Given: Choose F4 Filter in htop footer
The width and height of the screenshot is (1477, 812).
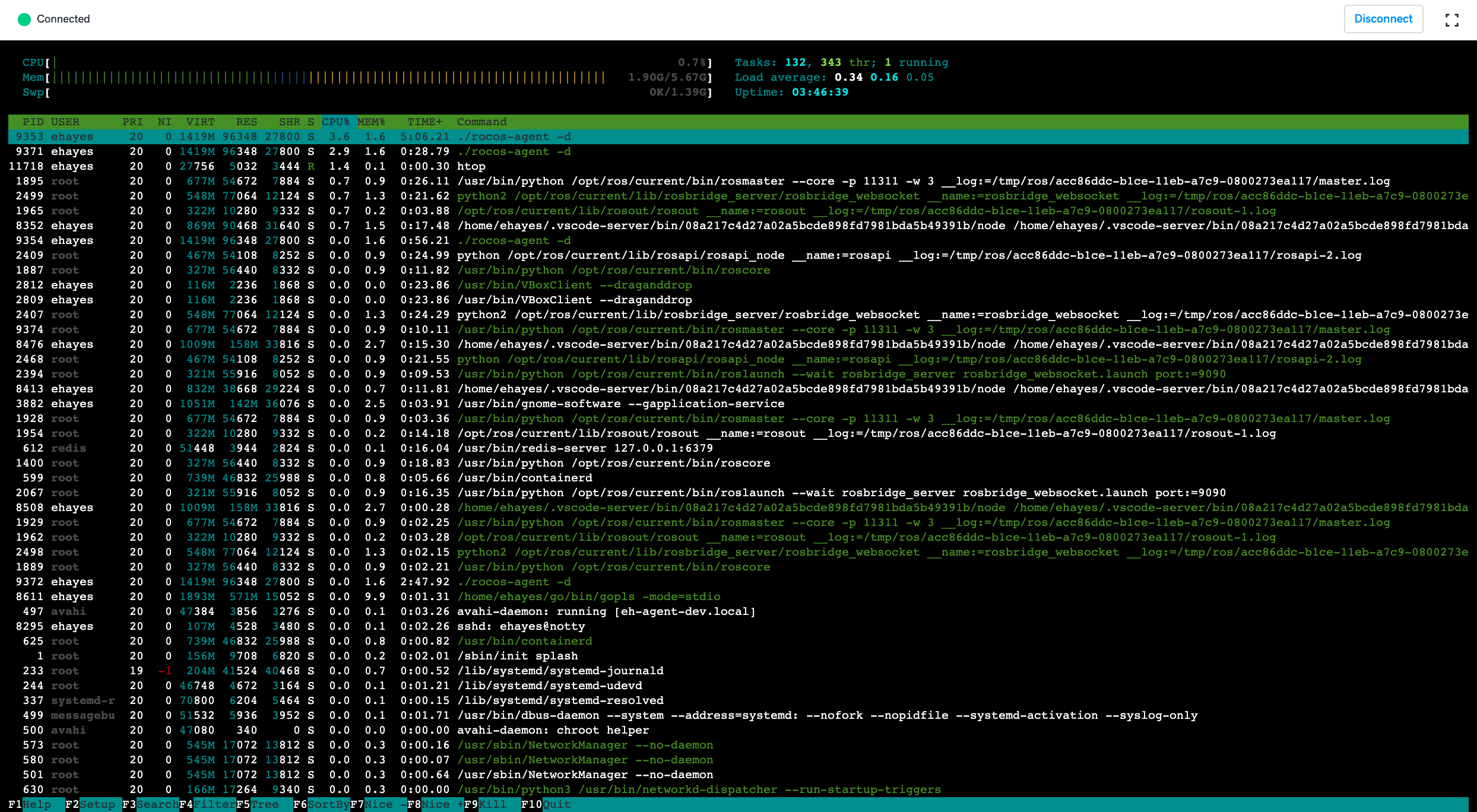Looking at the screenshot, I should (x=208, y=804).
